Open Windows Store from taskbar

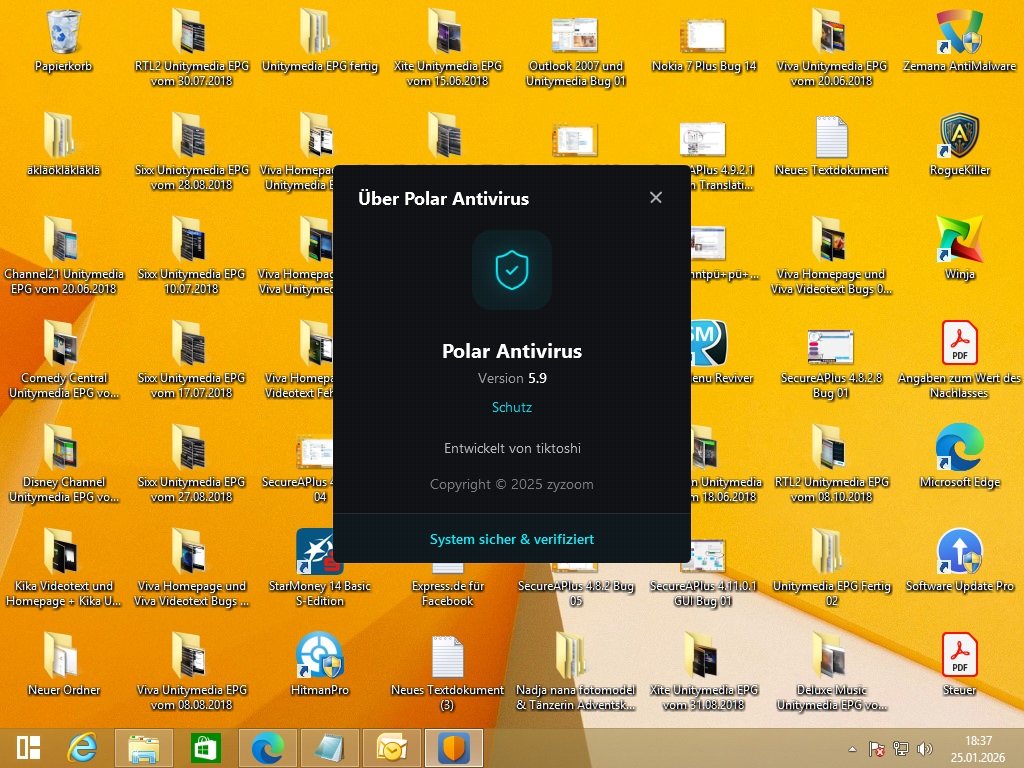click(205, 748)
